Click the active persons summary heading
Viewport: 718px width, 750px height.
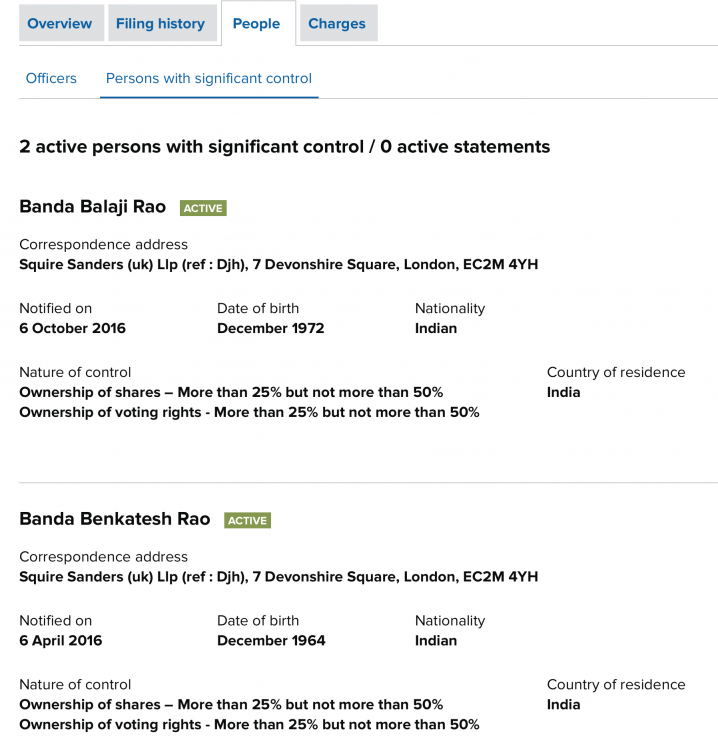click(x=284, y=147)
